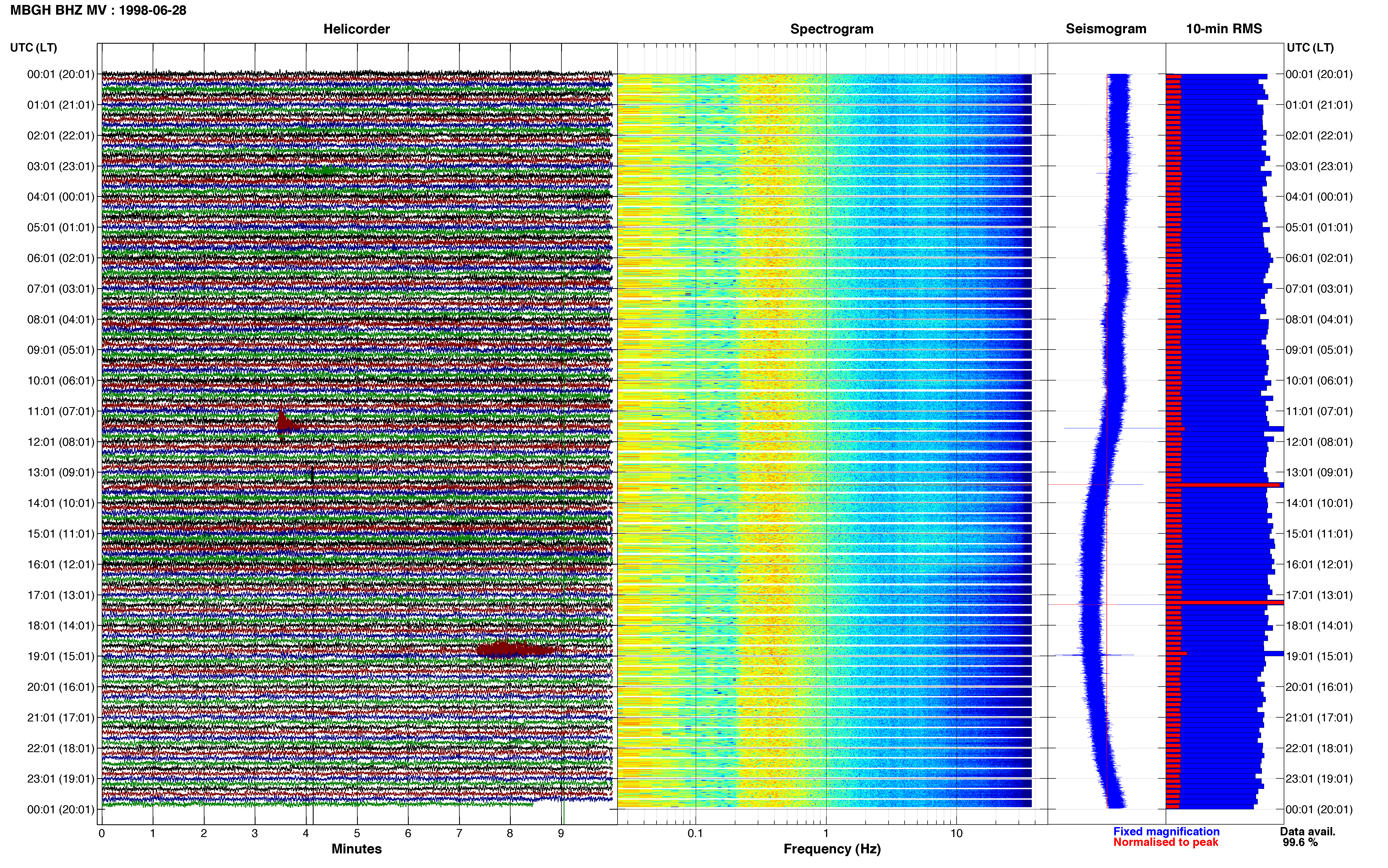Click the large dark red event near 19:01

pyautogui.click(x=515, y=649)
